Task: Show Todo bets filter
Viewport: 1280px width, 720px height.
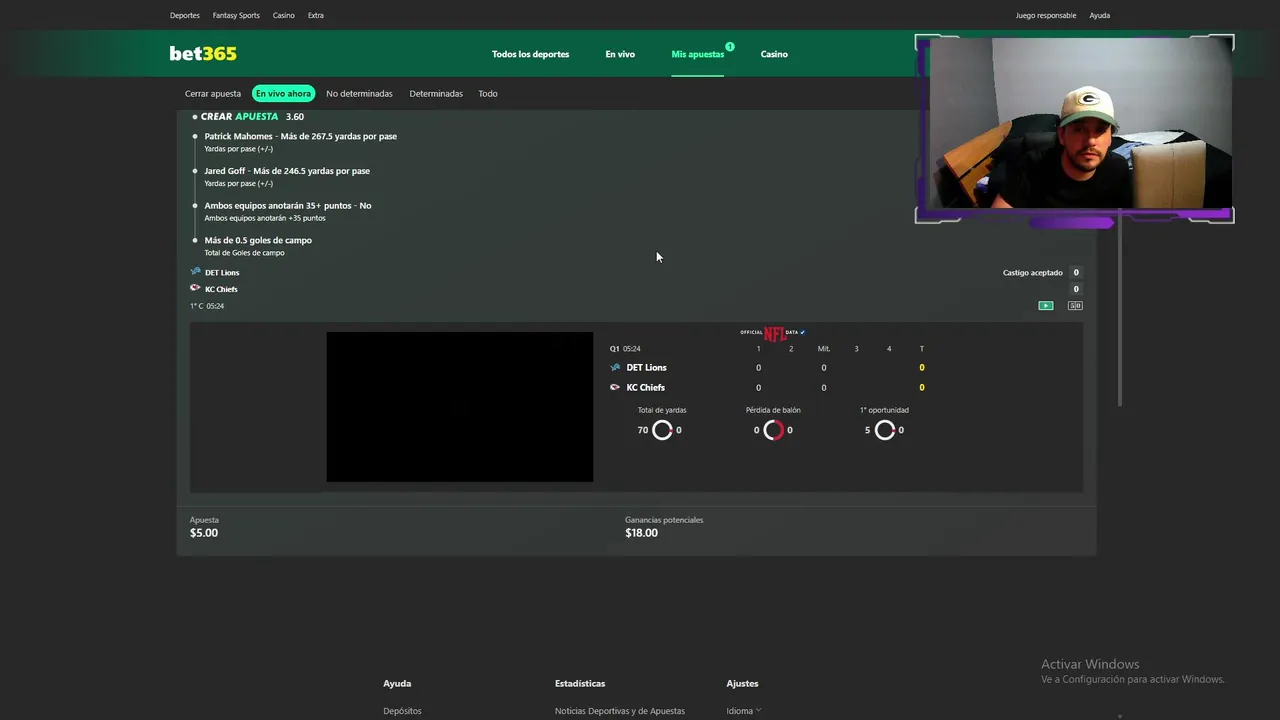Action: [487, 93]
